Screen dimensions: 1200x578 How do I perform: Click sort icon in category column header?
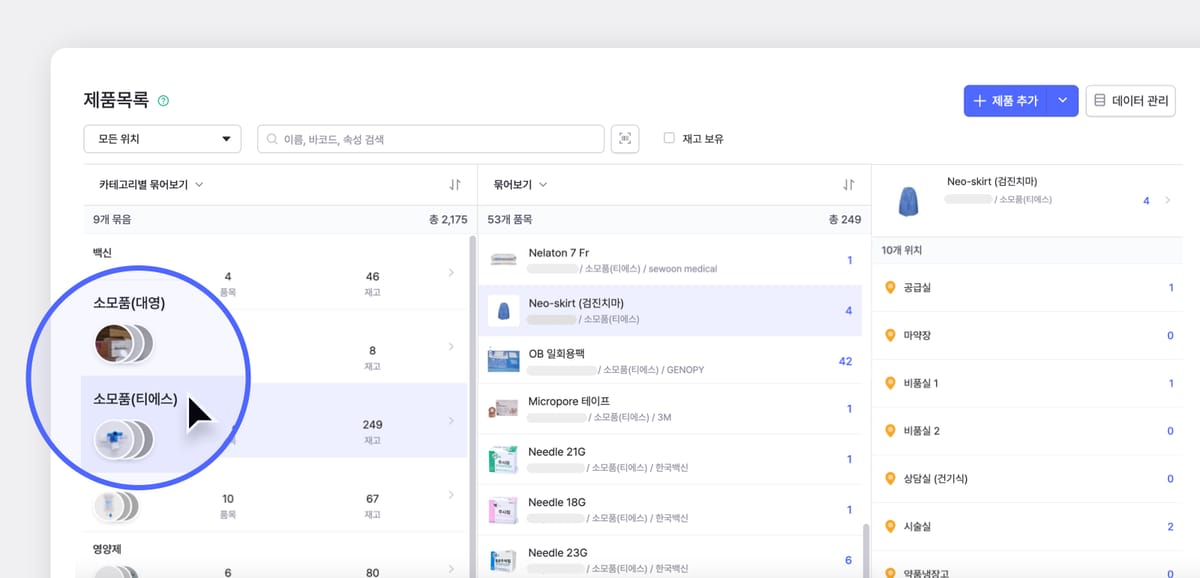pos(455,185)
